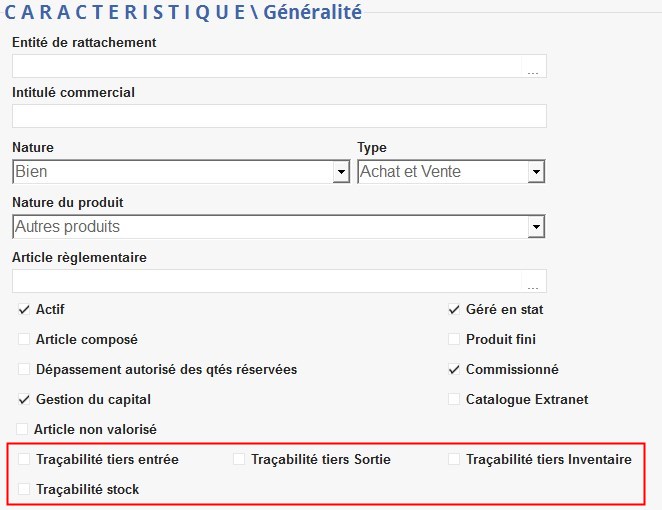Image resolution: width=662 pixels, height=510 pixels.
Task: Uncheck the Géré en stat checkbox
Action: coord(454,310)
